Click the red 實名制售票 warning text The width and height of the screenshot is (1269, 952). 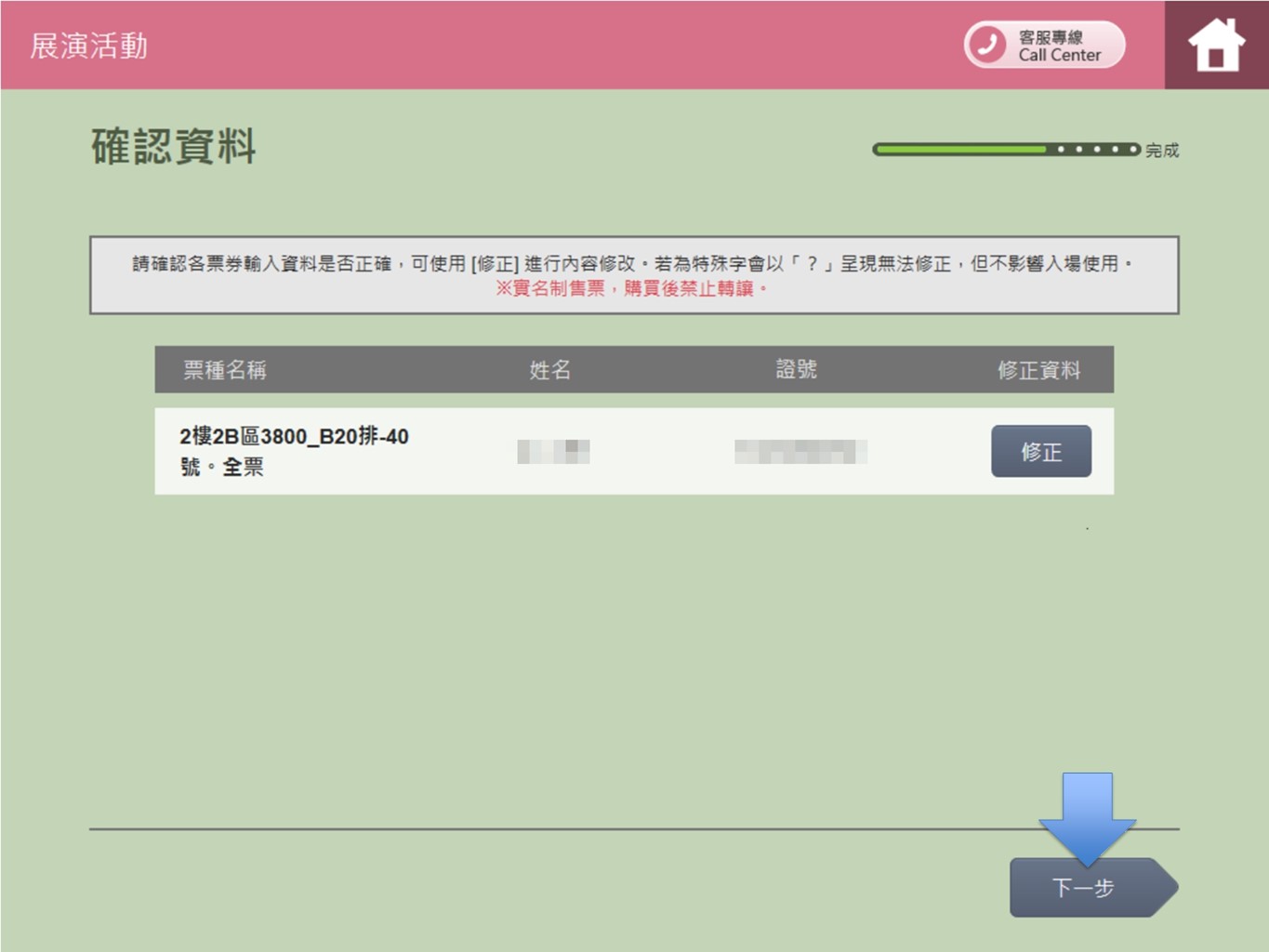pos(632,289)
